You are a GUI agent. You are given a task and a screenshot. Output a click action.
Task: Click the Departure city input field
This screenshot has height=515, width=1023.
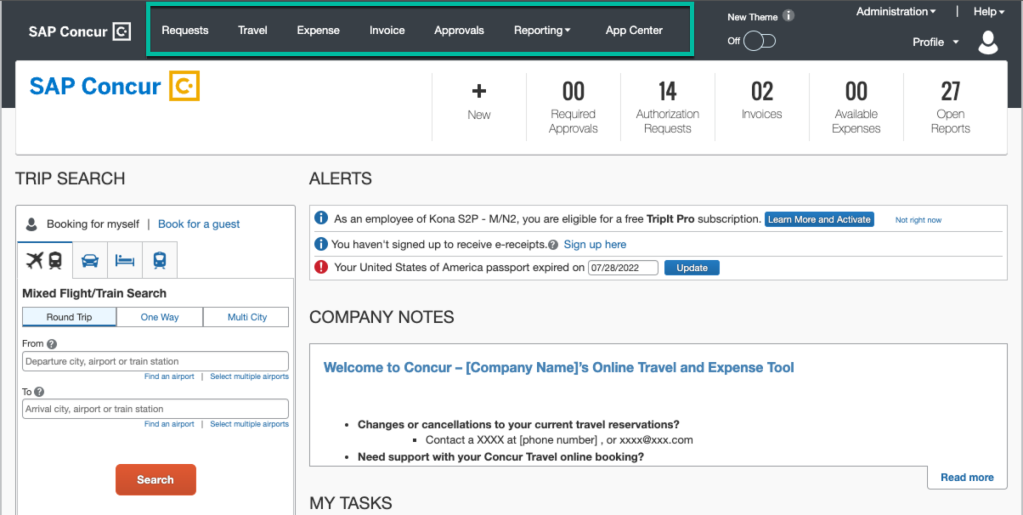tap(155, 361)
